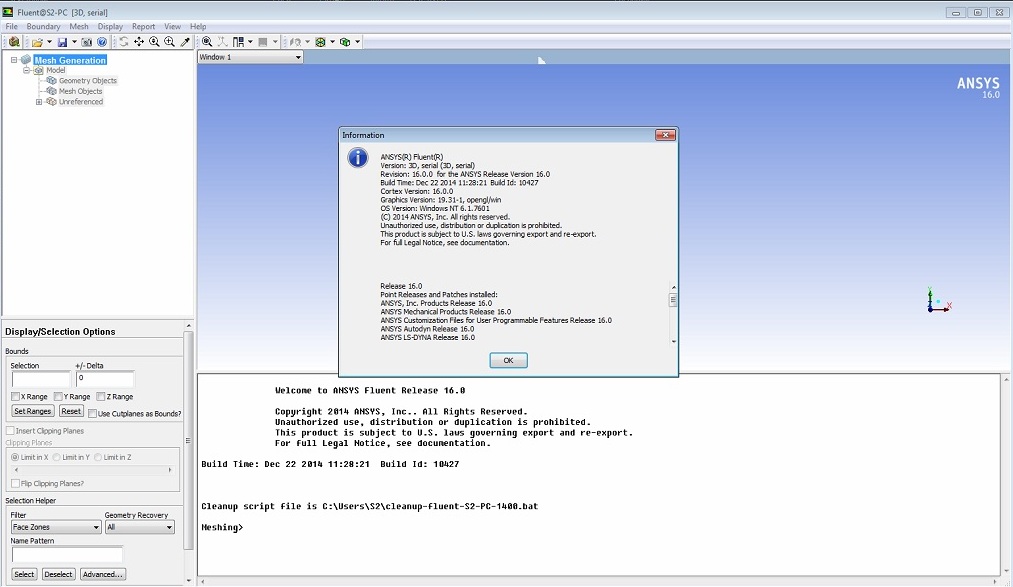
Task: Enable the Z Range checkbox
Action: click(101, 396)
